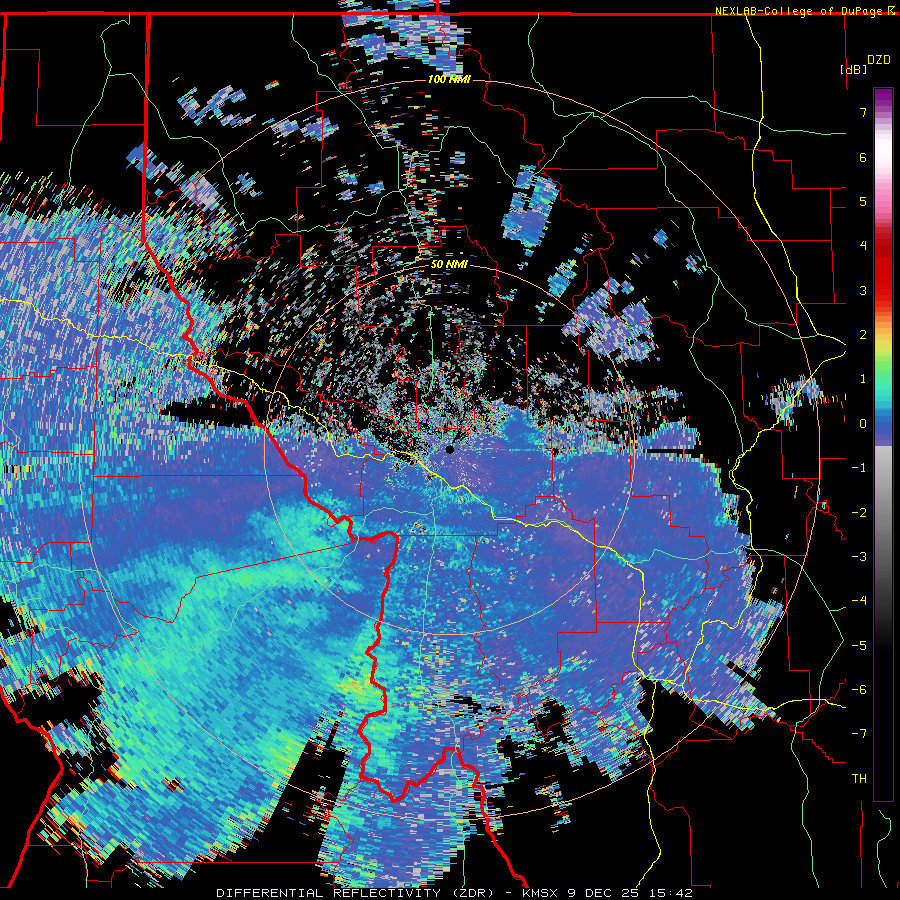The width and height of the screenshot is (900, 900).
Task: Click the -6 value on color scale
Action: (x=859, y=690)
